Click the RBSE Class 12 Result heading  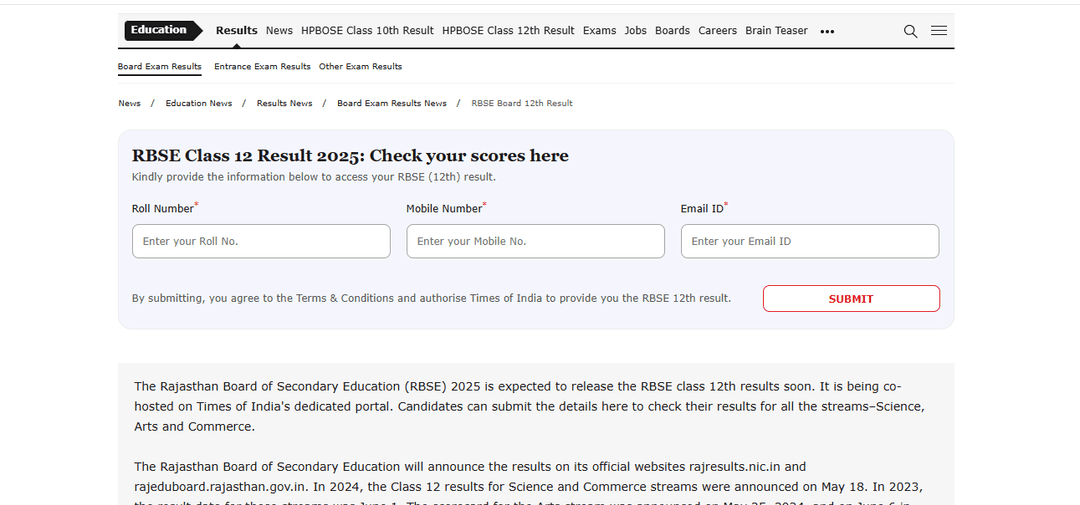pyautogui.click(x=350, y=156)
